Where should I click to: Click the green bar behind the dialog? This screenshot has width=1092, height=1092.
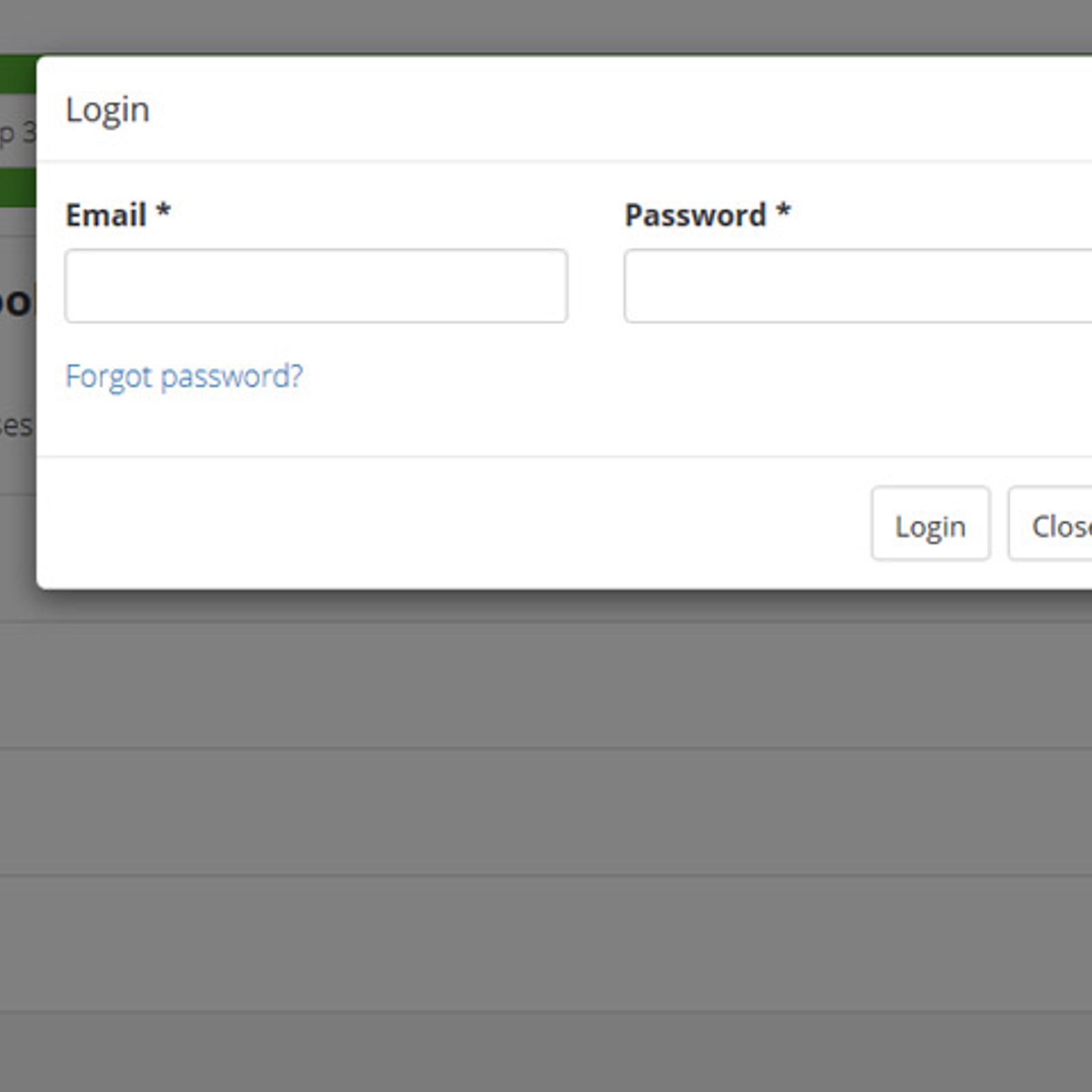[x=18, y=74]
